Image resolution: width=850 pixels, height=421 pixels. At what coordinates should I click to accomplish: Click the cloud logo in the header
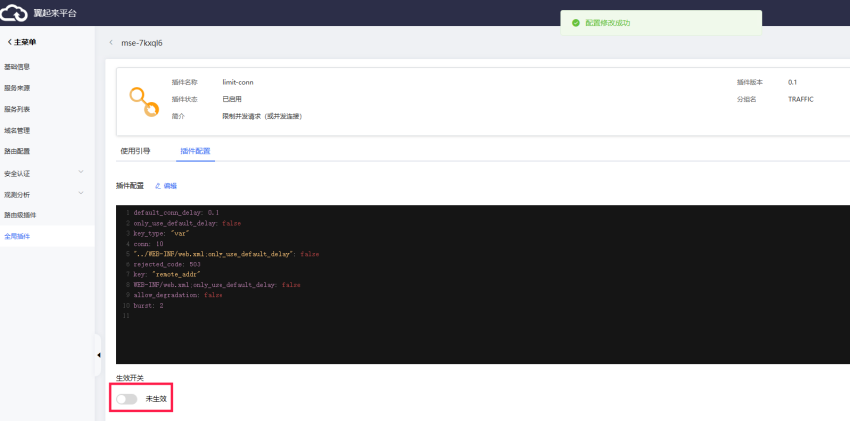14,12
